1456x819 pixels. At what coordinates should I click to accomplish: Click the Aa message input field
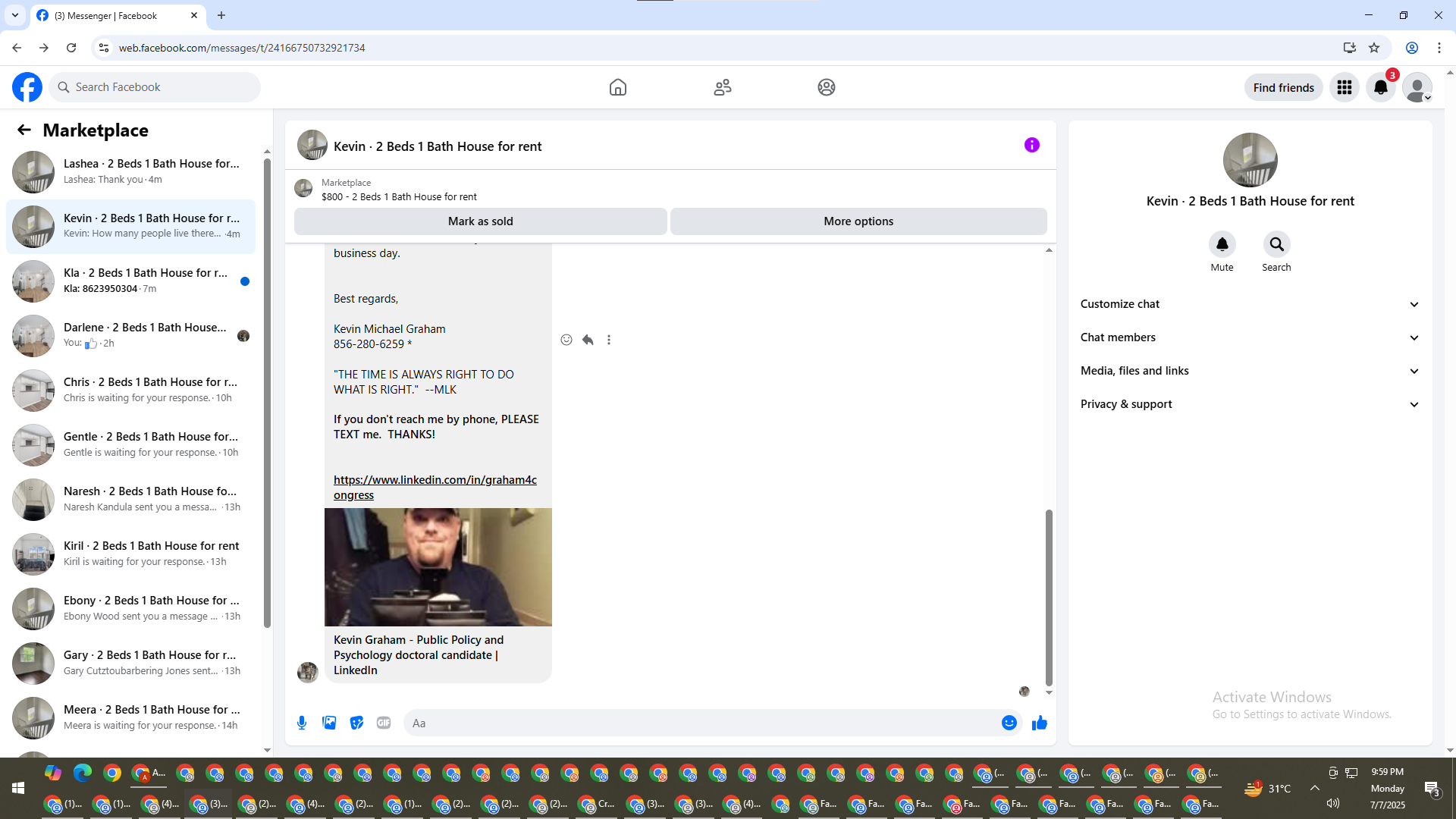[x=698, y=723]
